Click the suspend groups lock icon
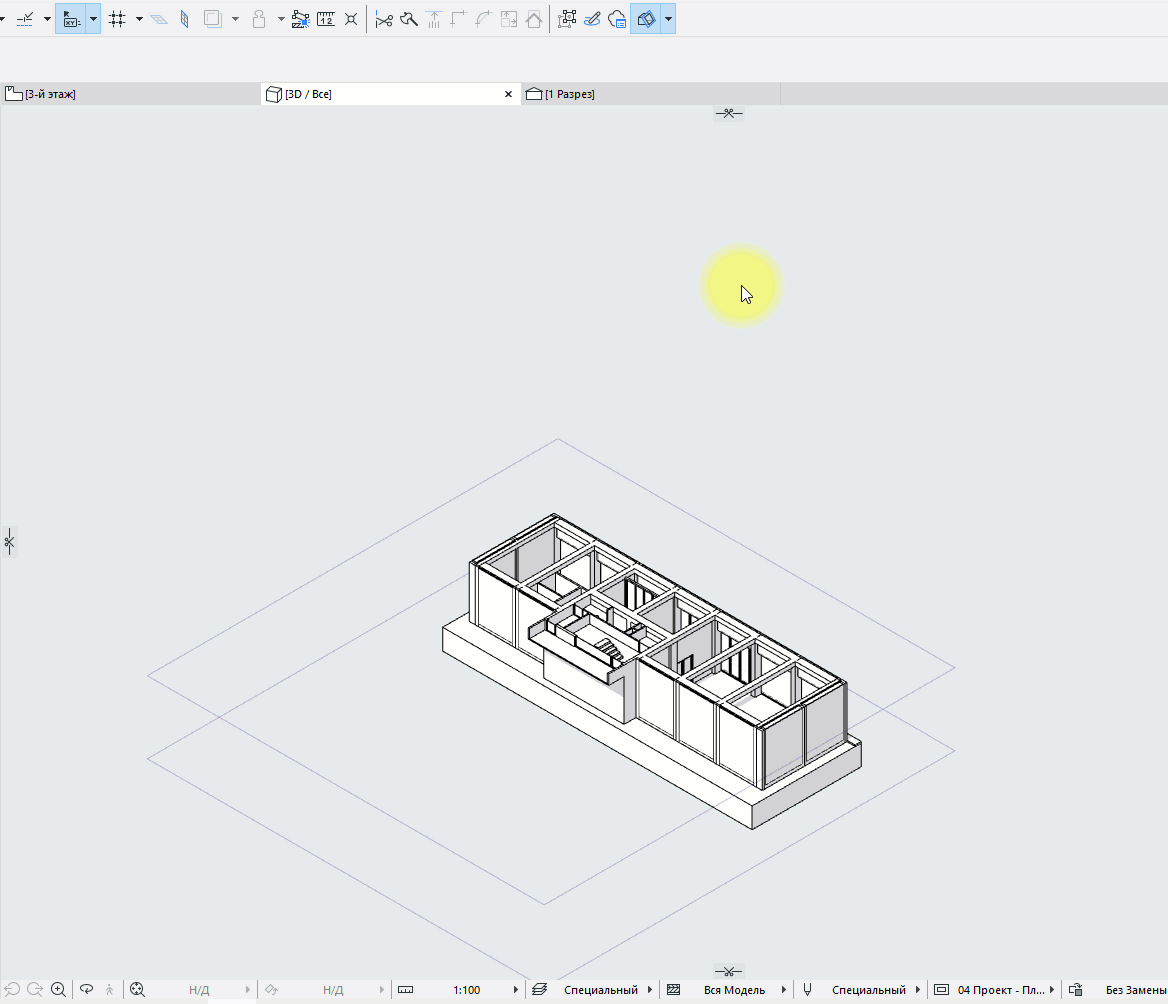The height and width of the screenshot is (1004, 1168). 258,19
